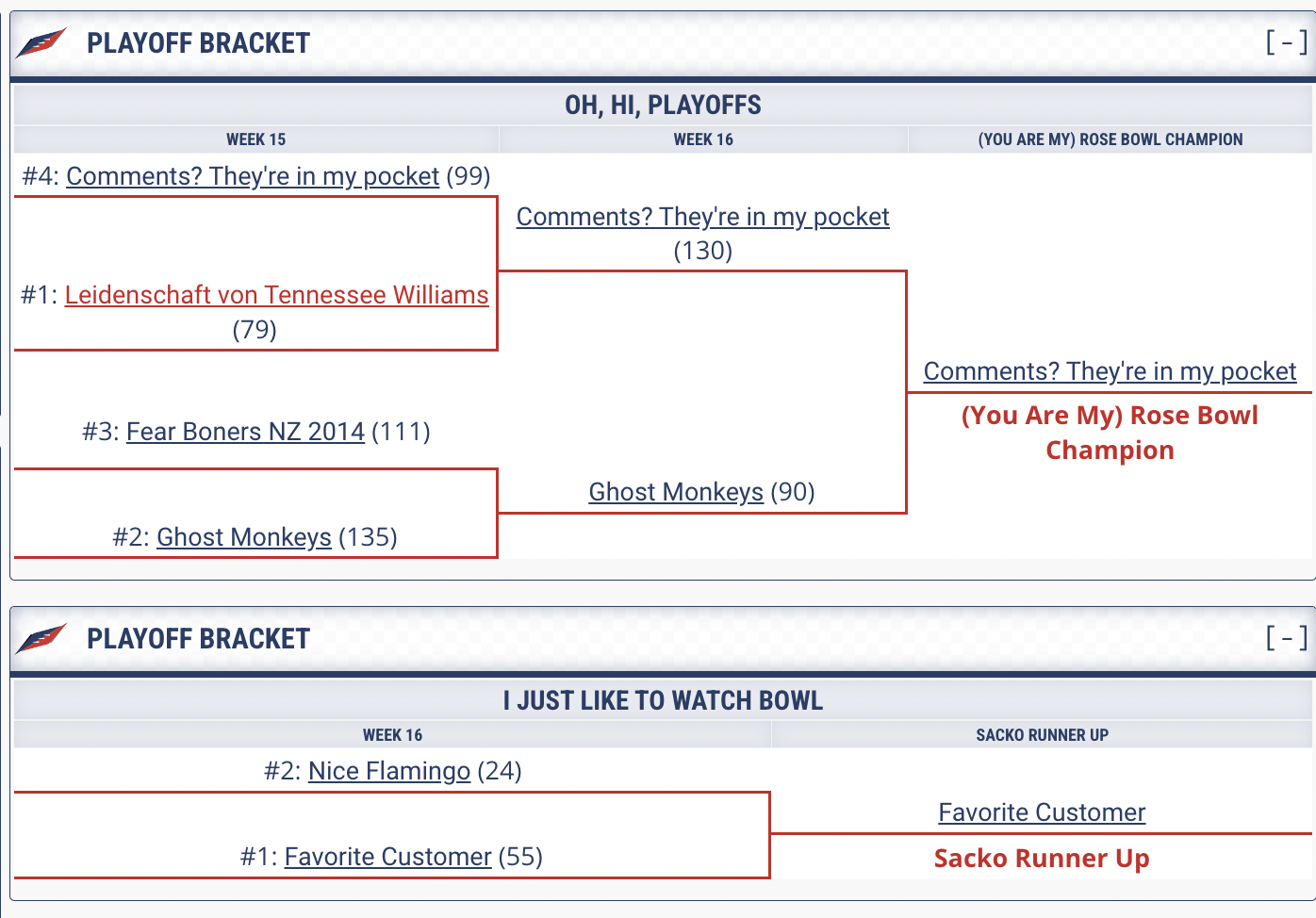The width and height of the screenshot is (1316, 918).
Task: Click the red Sacko Runner Up label
Action: [x=1042, y=859]
